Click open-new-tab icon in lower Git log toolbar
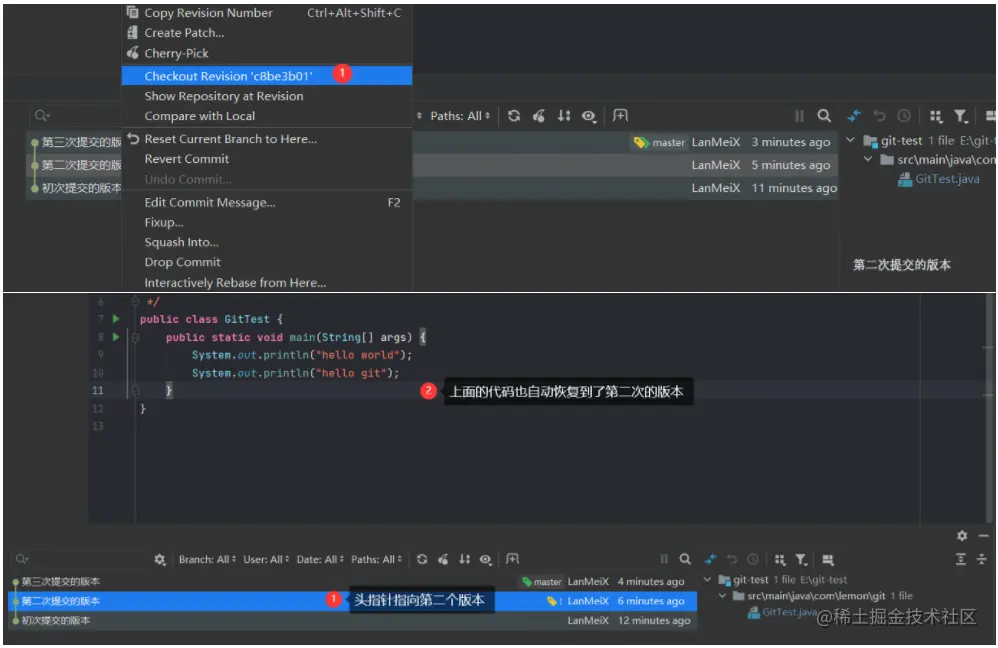 (512, 559)
